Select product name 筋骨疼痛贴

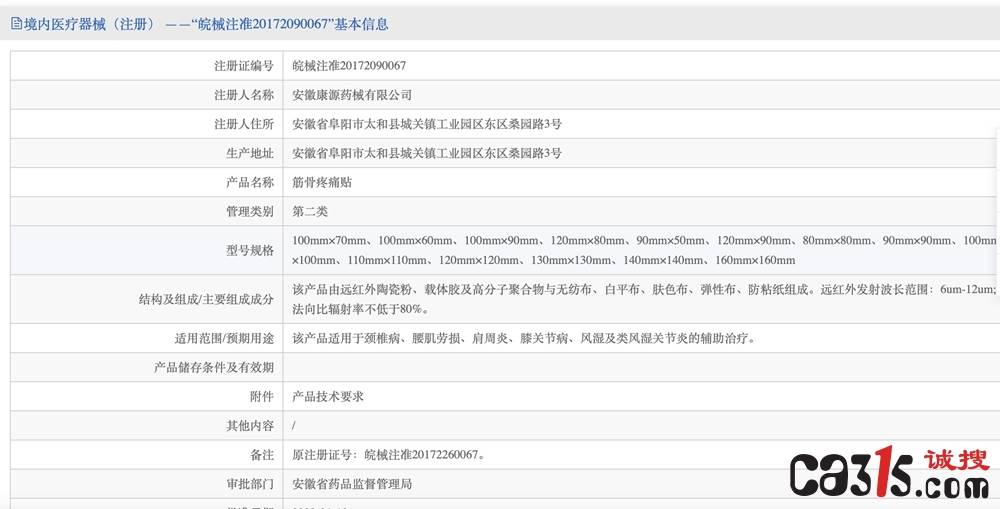pyautogui.click(x=321, y=183)
